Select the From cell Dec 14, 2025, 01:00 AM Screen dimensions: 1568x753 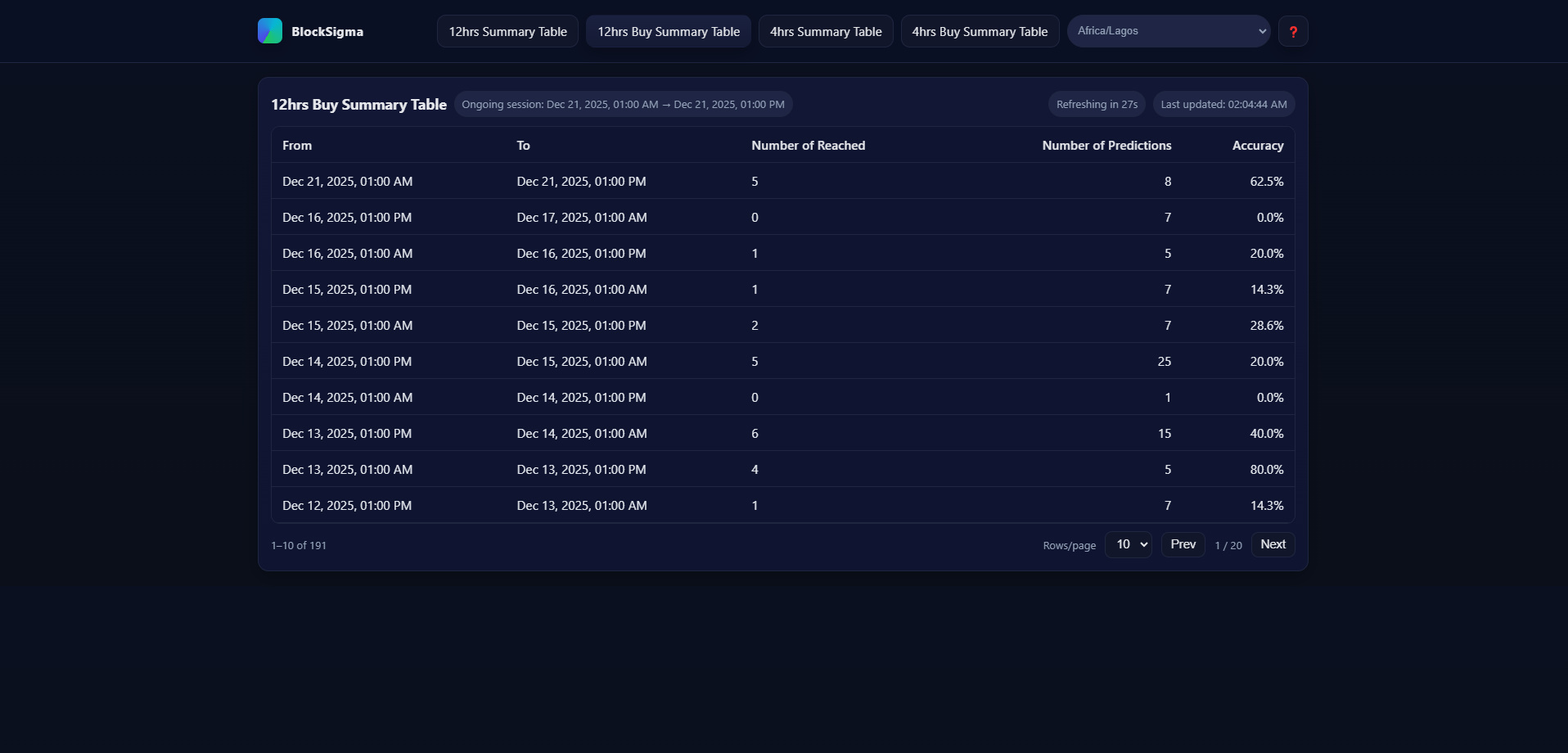[x=347, y=397]
